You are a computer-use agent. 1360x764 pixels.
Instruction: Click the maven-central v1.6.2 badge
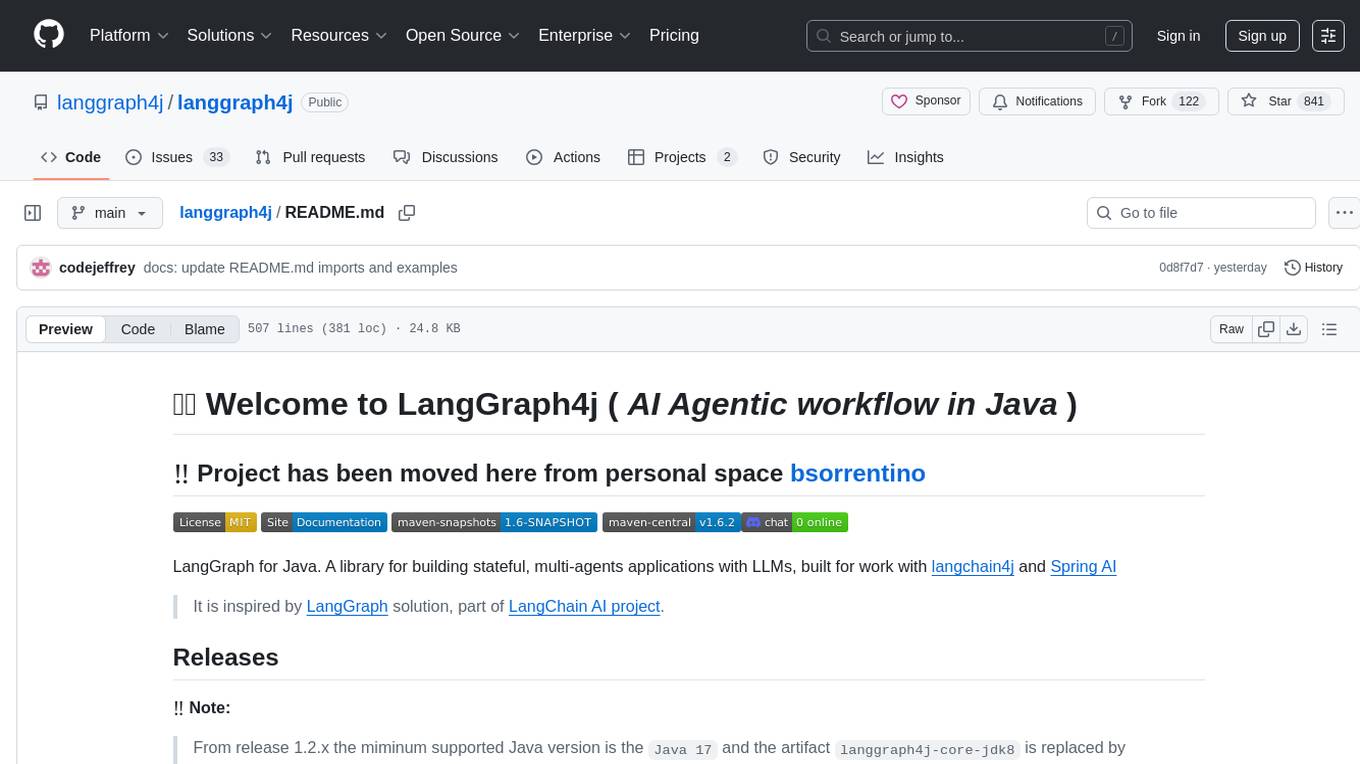[x=671, y=522]
